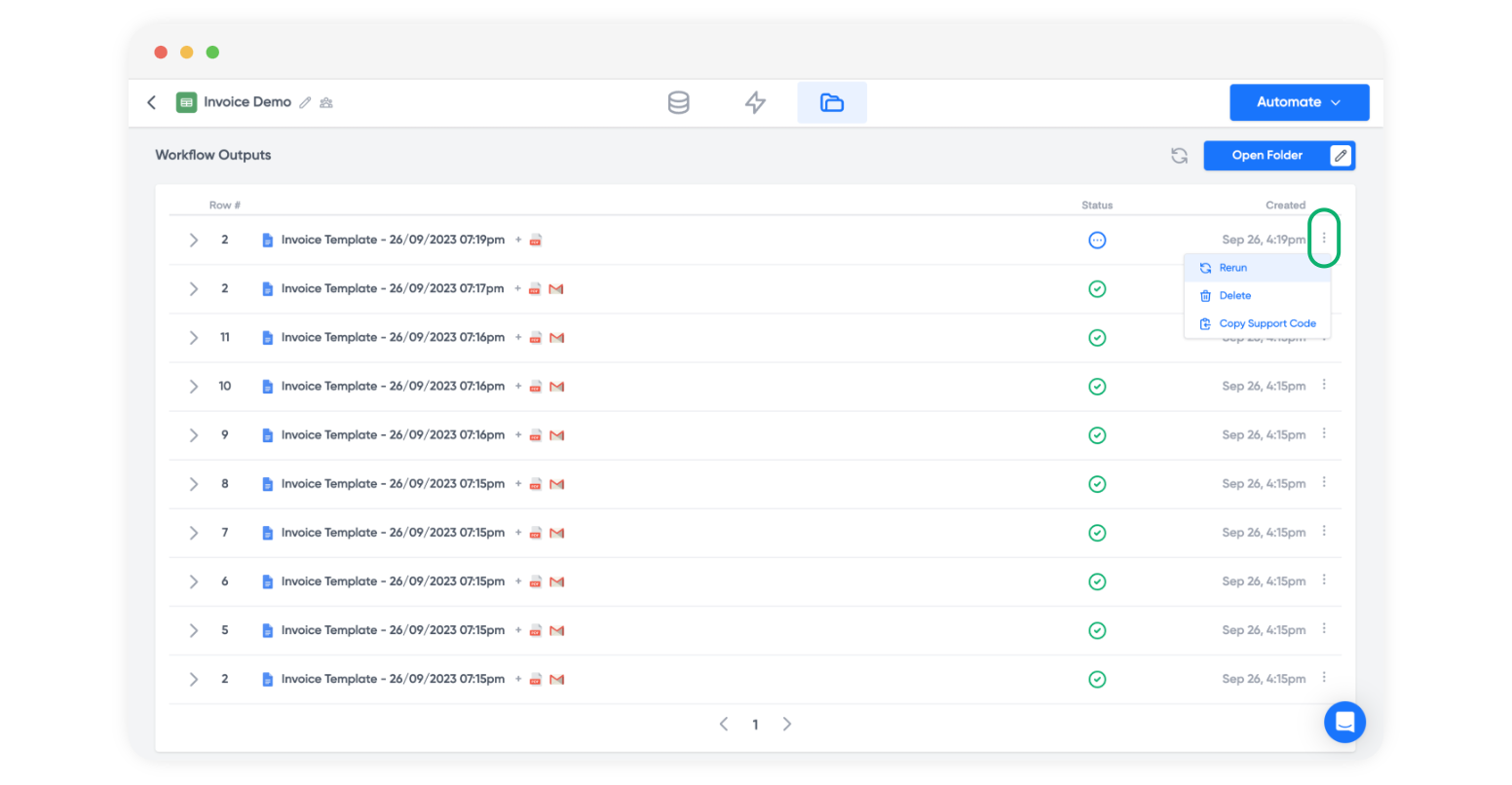
Task: Click the Gmail icon on row 11
Action: pos(556,338)
